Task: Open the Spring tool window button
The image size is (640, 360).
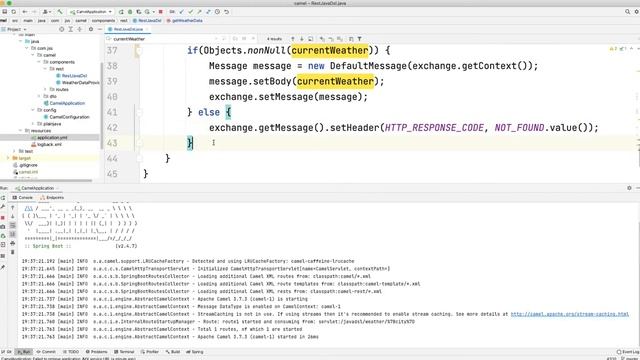Action: (195, 352)
